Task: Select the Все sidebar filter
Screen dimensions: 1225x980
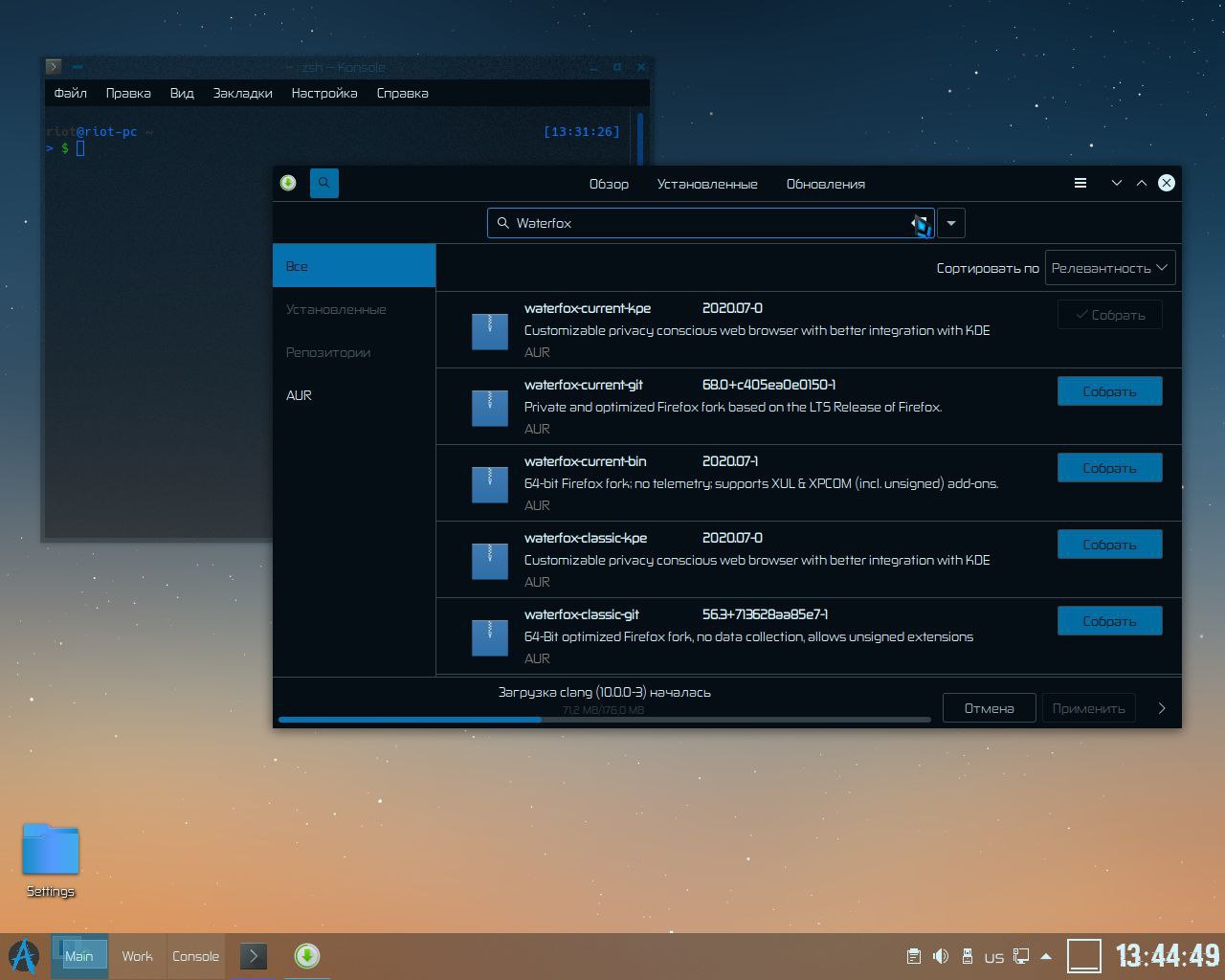Action: pos(354,266)
